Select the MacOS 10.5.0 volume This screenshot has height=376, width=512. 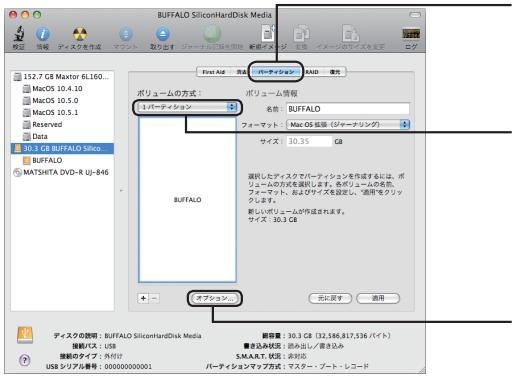coord(62,101)
